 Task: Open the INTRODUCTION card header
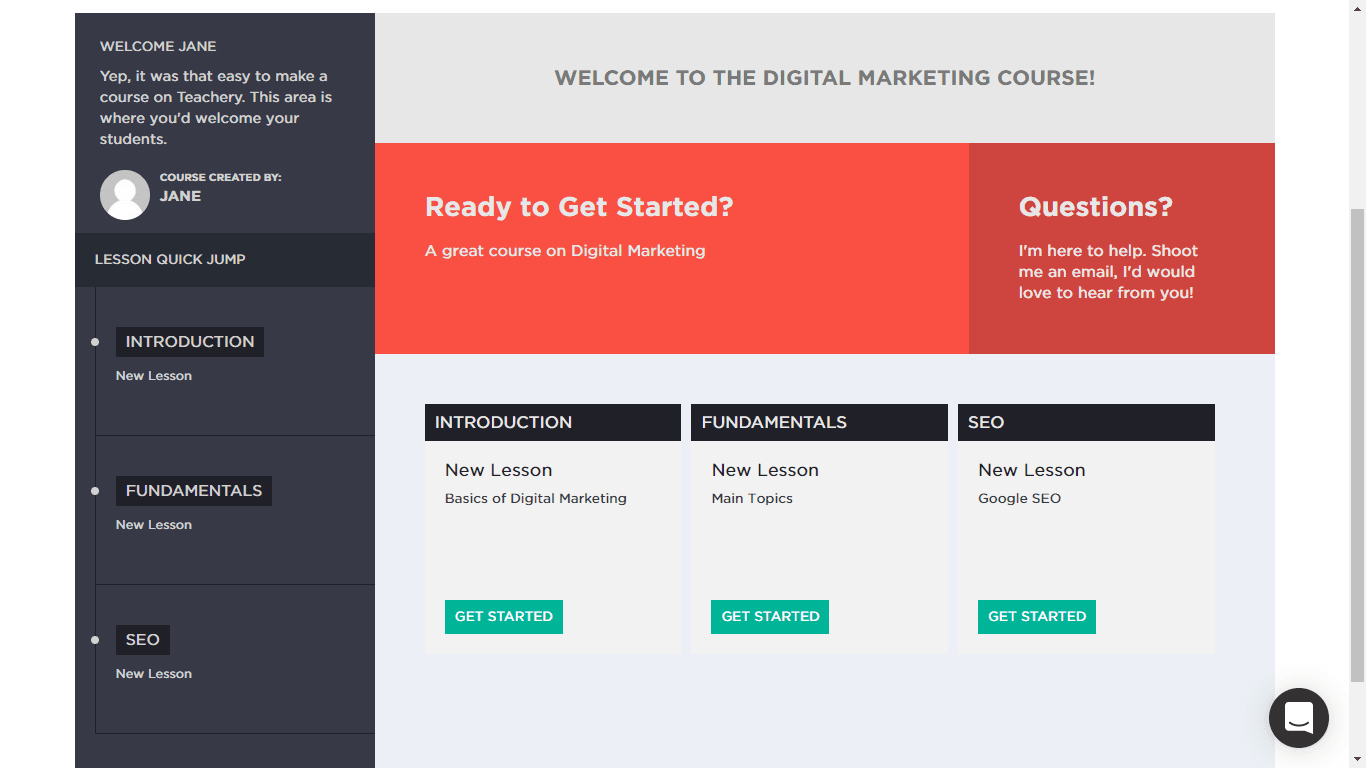pyautogui.click(x=553, y=422)
